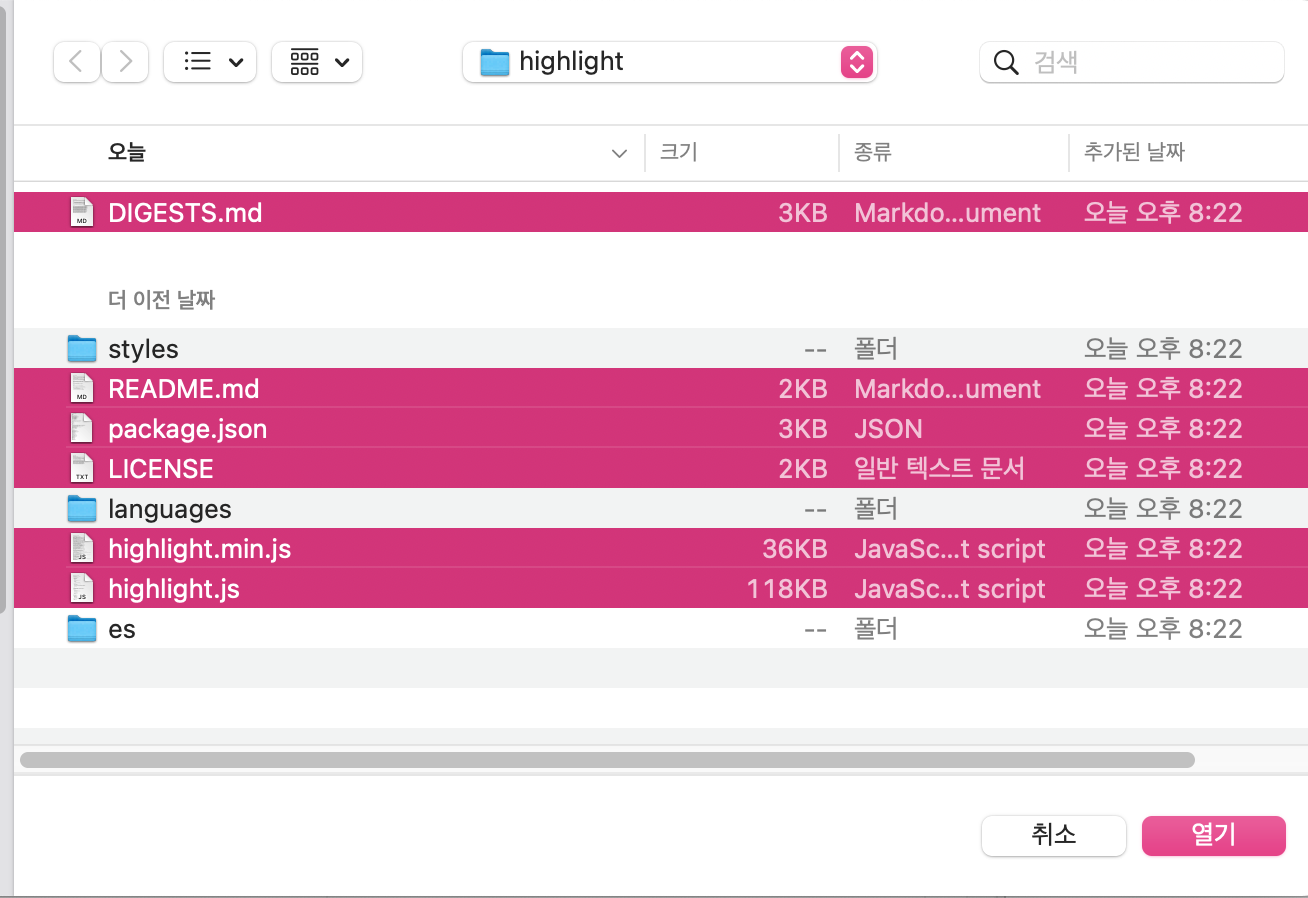The height and width of the screenshot is (898, 1308).
Task: Sort by the 추가된 날짜 column header
Action: (1134, 153)
